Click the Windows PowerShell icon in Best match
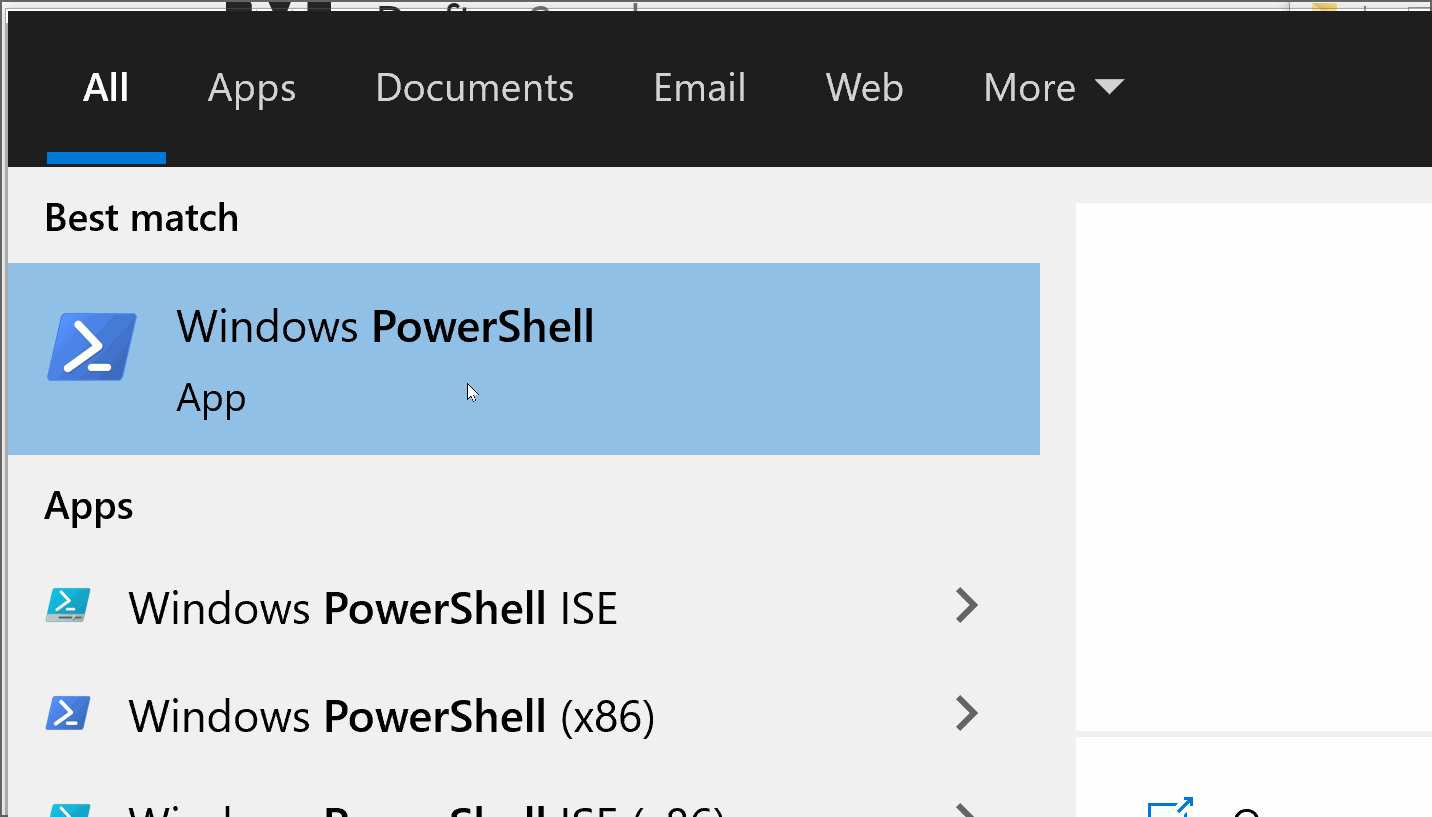This screenshot has width=1432, height=817. (91, 346)
